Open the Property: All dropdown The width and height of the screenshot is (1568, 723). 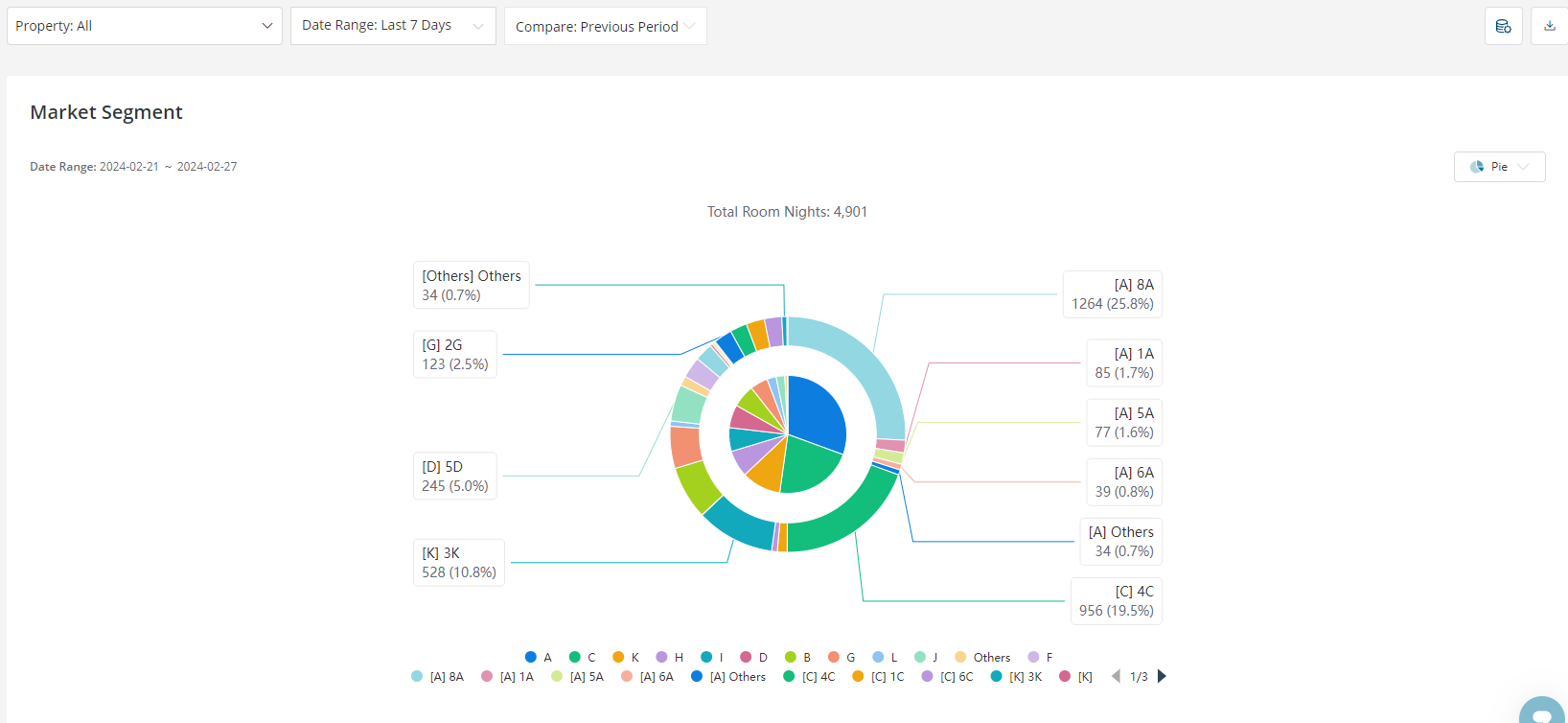click(145, 26)
